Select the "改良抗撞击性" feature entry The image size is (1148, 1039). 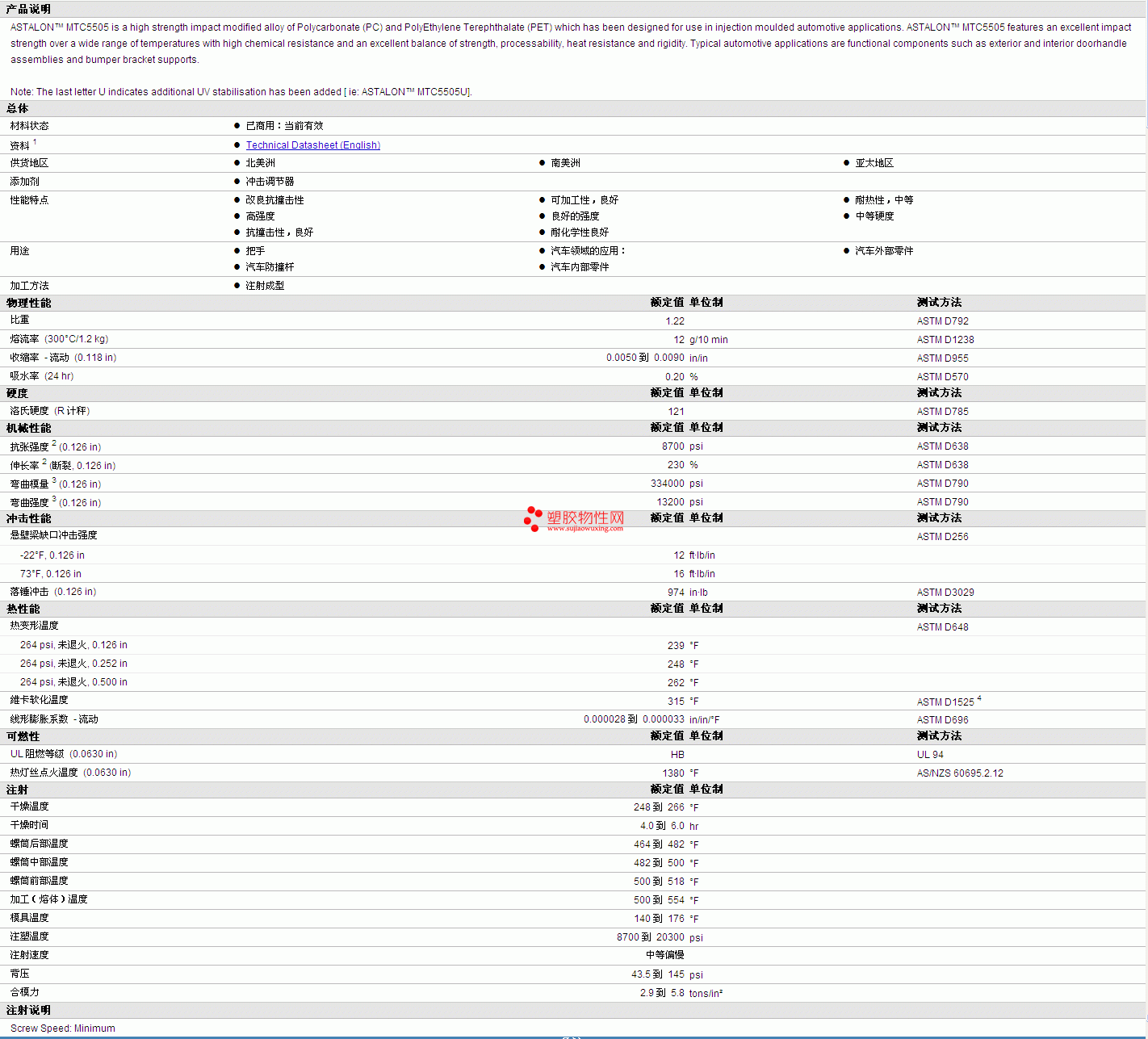pyautogui.click(x=274, y=200)
